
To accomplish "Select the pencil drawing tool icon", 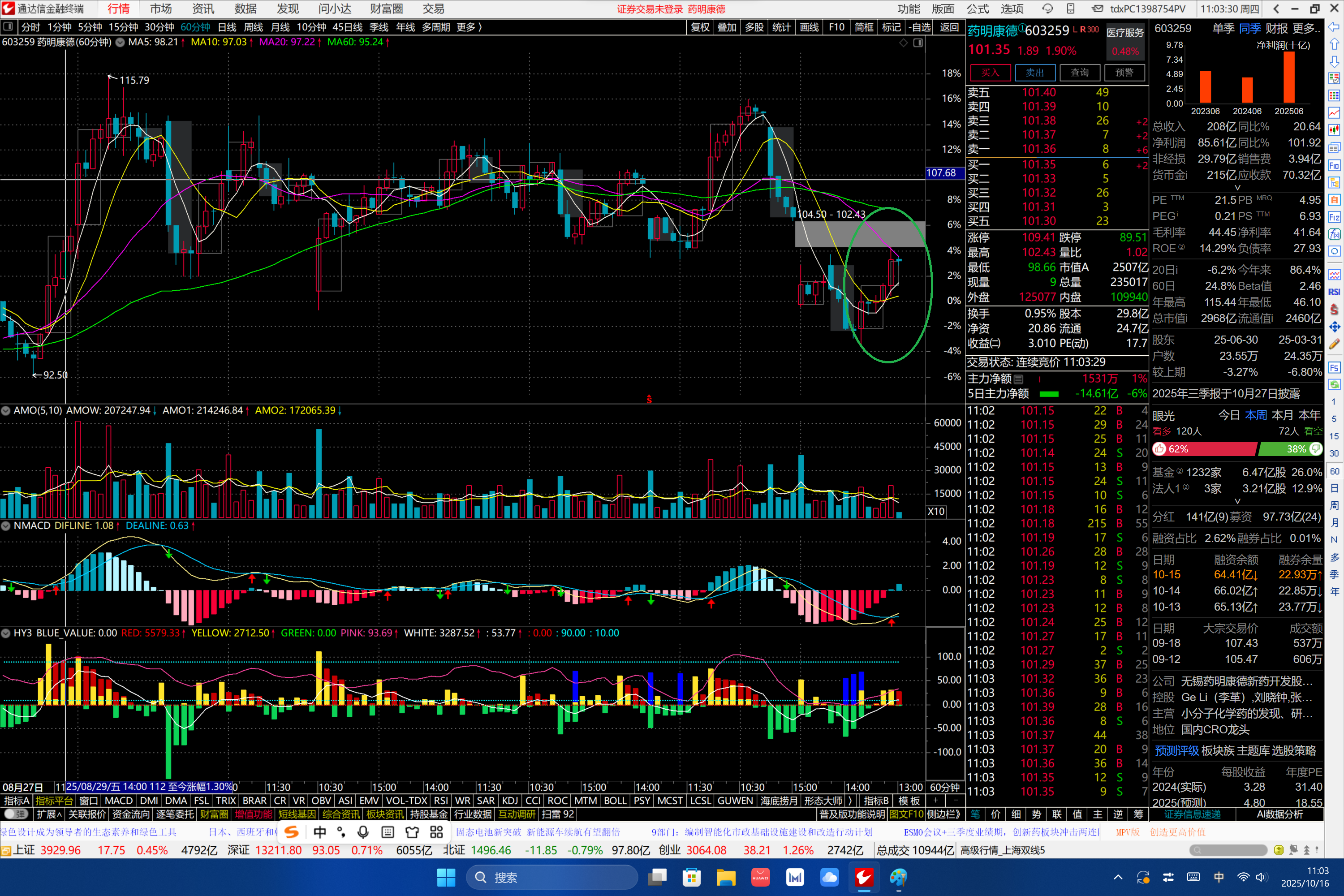I will tap(1334, 344).
